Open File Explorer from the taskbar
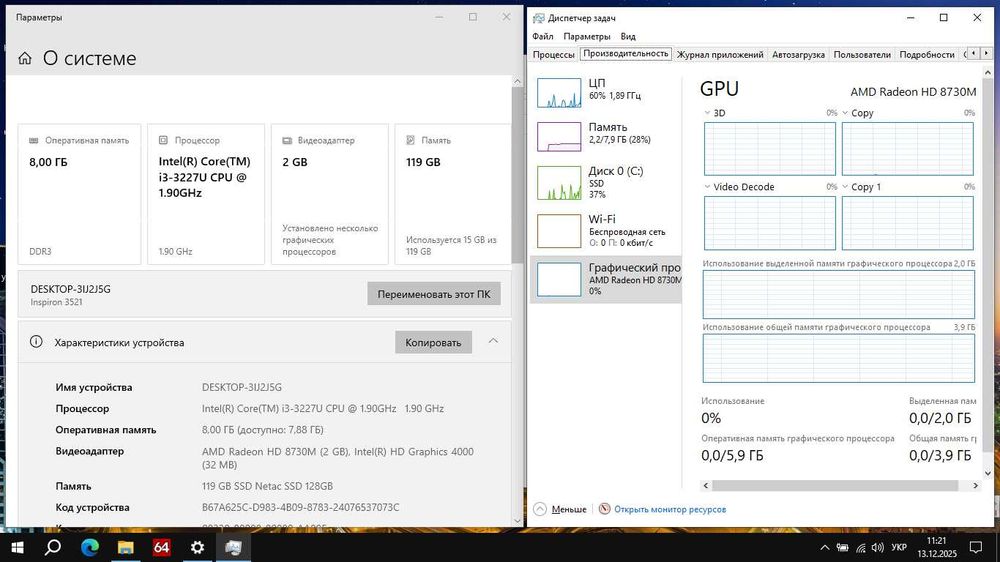Screen dimensions: 1000x562 [x=126, y=547]
